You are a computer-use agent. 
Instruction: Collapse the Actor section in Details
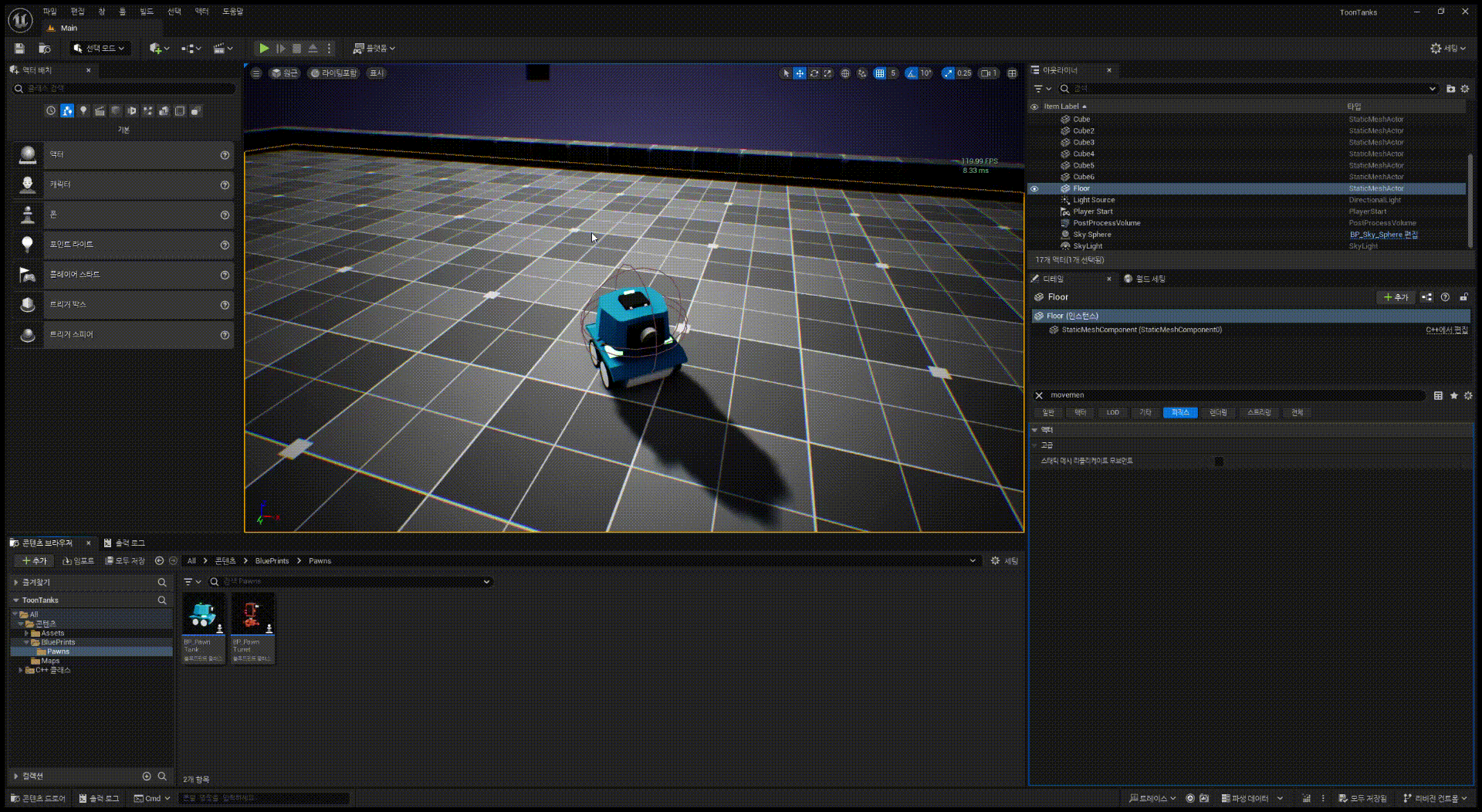coord(1034,430)
